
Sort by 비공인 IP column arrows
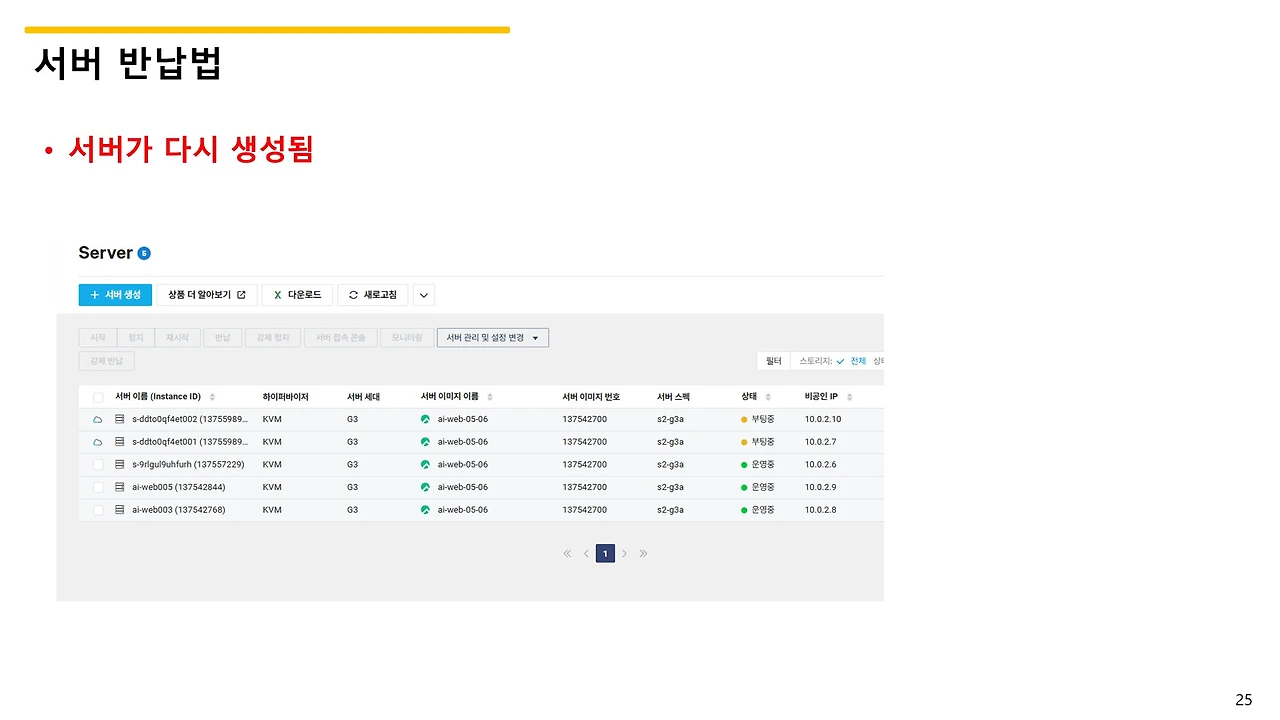tap(849, 397)
